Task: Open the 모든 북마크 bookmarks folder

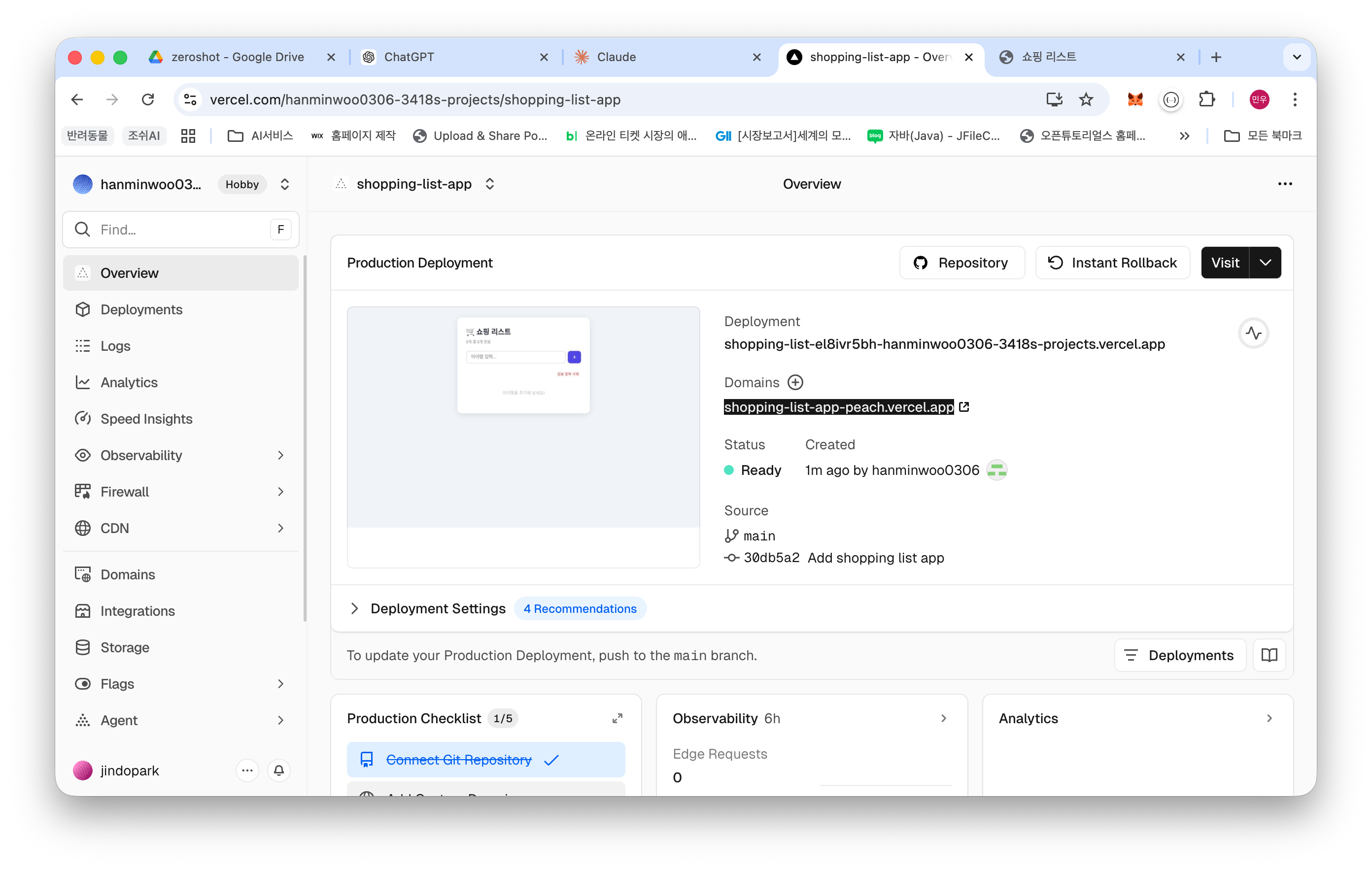Action: point(1263,135)
